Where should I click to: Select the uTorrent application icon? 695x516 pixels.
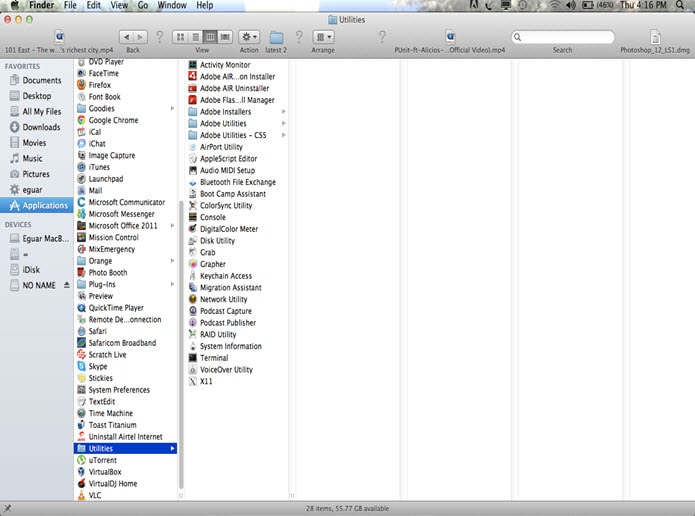pos(82,460)
